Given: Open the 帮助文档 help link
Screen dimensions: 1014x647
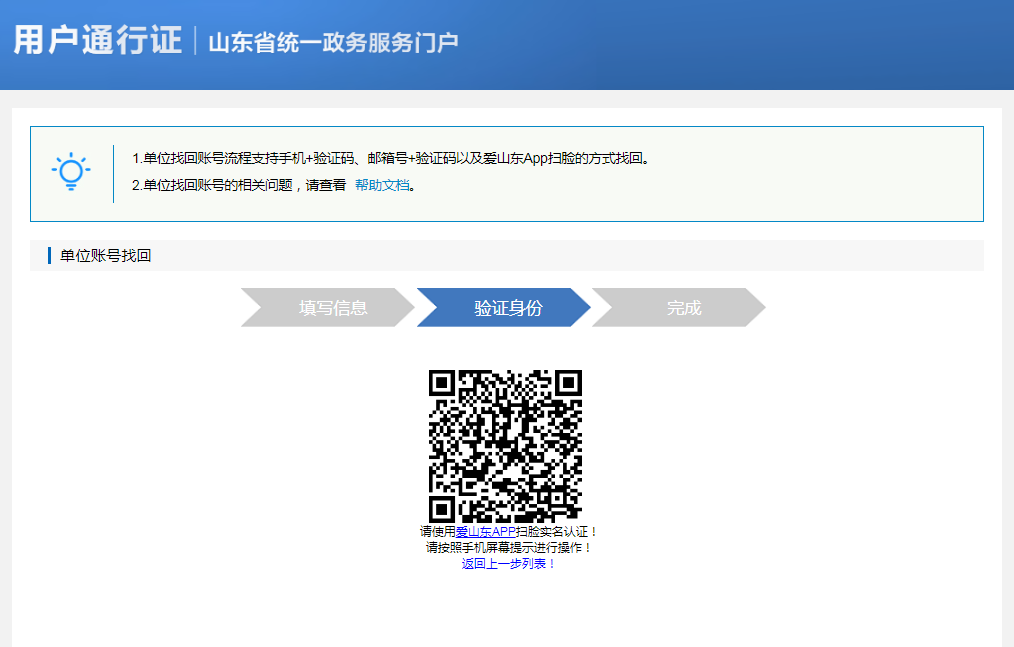Looking at the screenshot, I should (x=382, y=185).
